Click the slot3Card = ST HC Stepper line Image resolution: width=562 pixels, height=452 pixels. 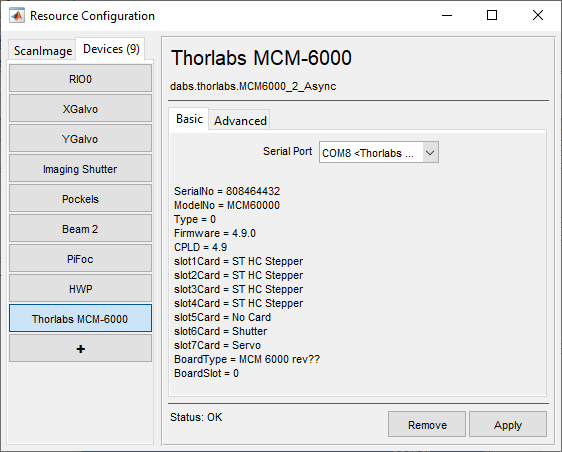point(238,289)
